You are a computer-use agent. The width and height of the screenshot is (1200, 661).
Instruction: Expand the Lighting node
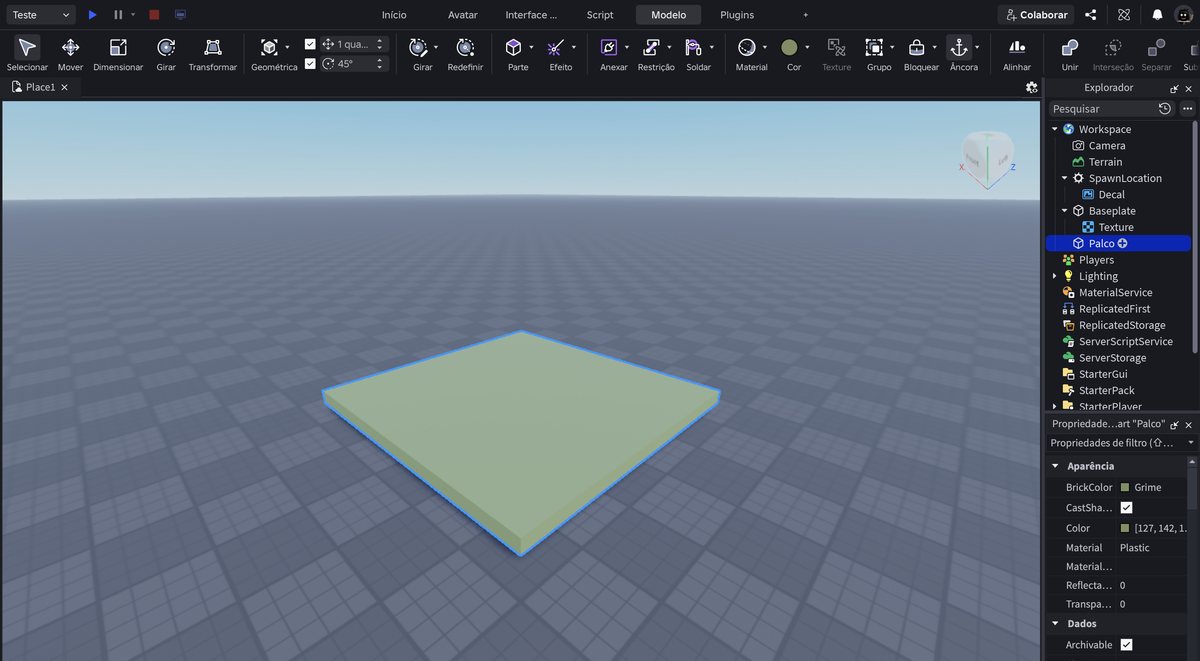tap(1054, 276)
